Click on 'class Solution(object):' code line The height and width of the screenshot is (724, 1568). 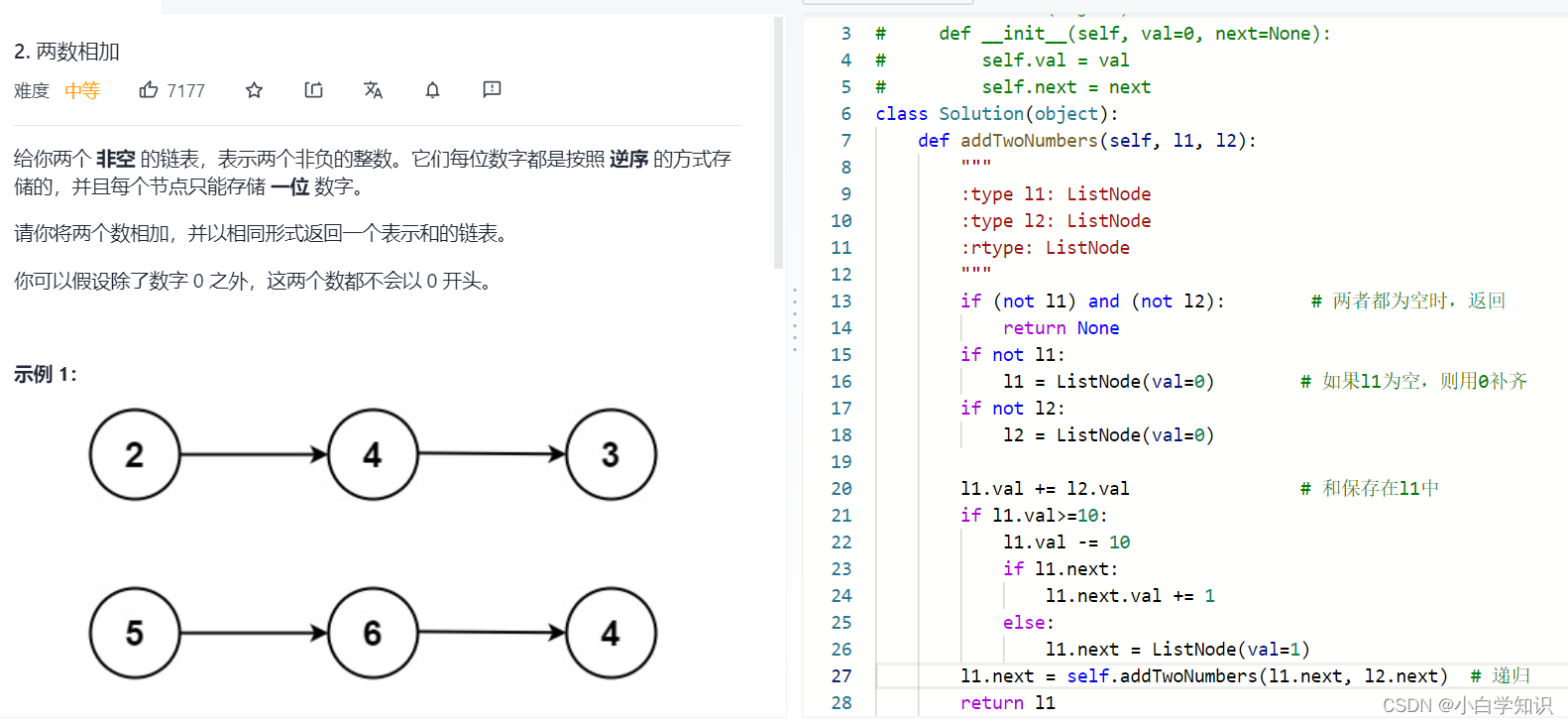[x=996, y=114]
